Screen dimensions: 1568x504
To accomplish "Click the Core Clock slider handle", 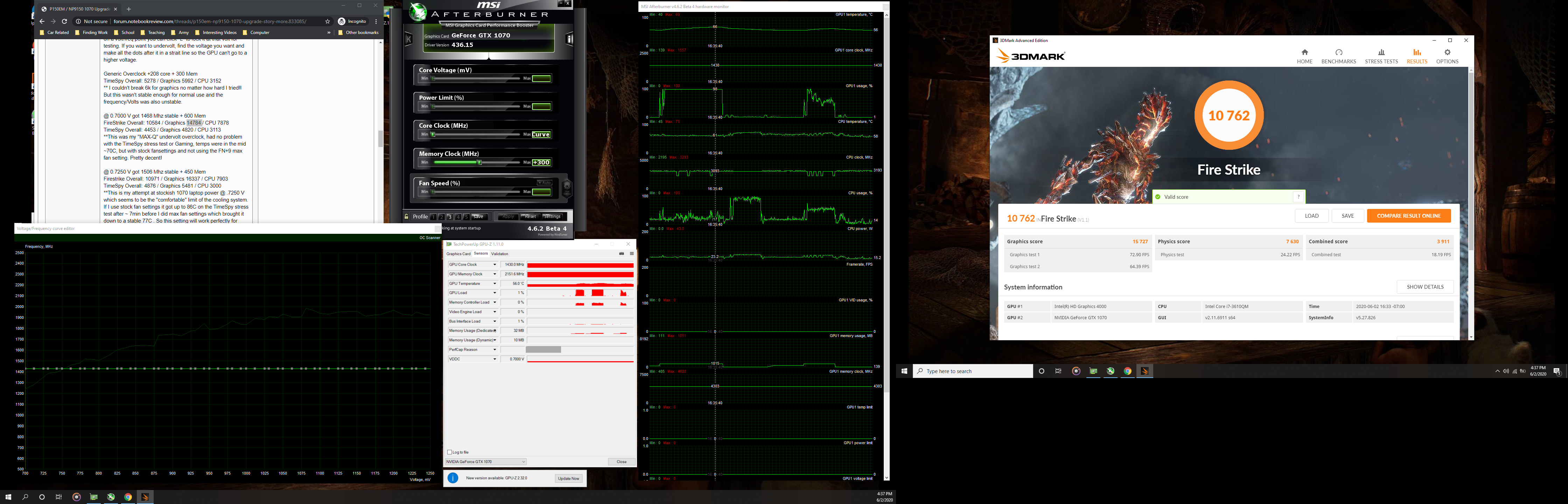I will point(433,134).
